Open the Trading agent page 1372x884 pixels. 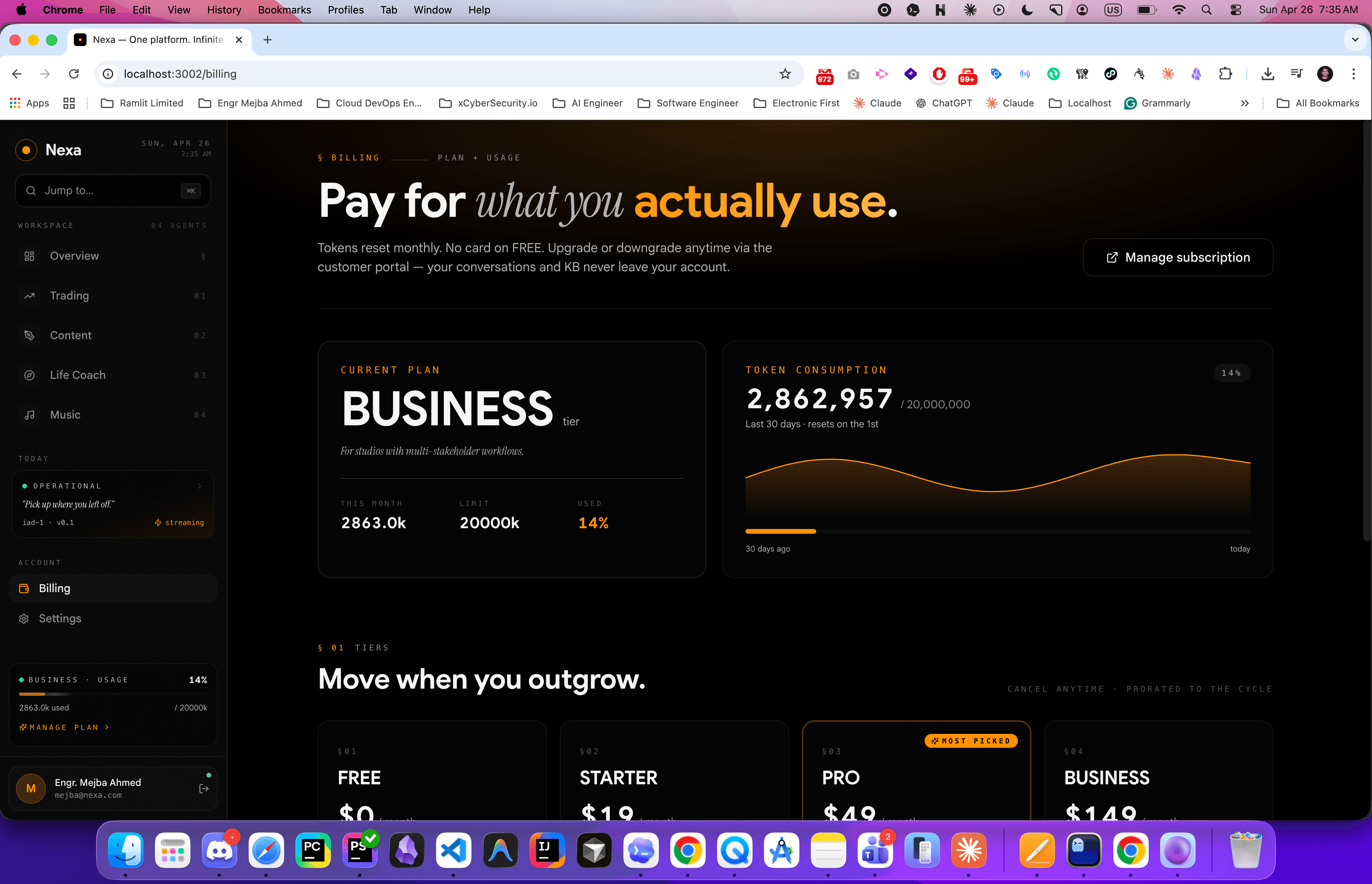[x=113, y=295]
